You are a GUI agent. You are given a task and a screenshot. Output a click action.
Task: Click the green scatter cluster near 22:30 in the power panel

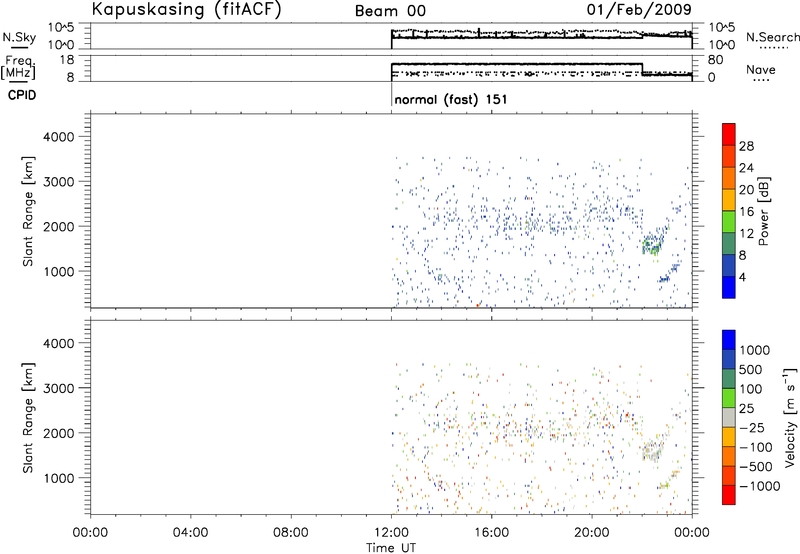click(652, 246)
